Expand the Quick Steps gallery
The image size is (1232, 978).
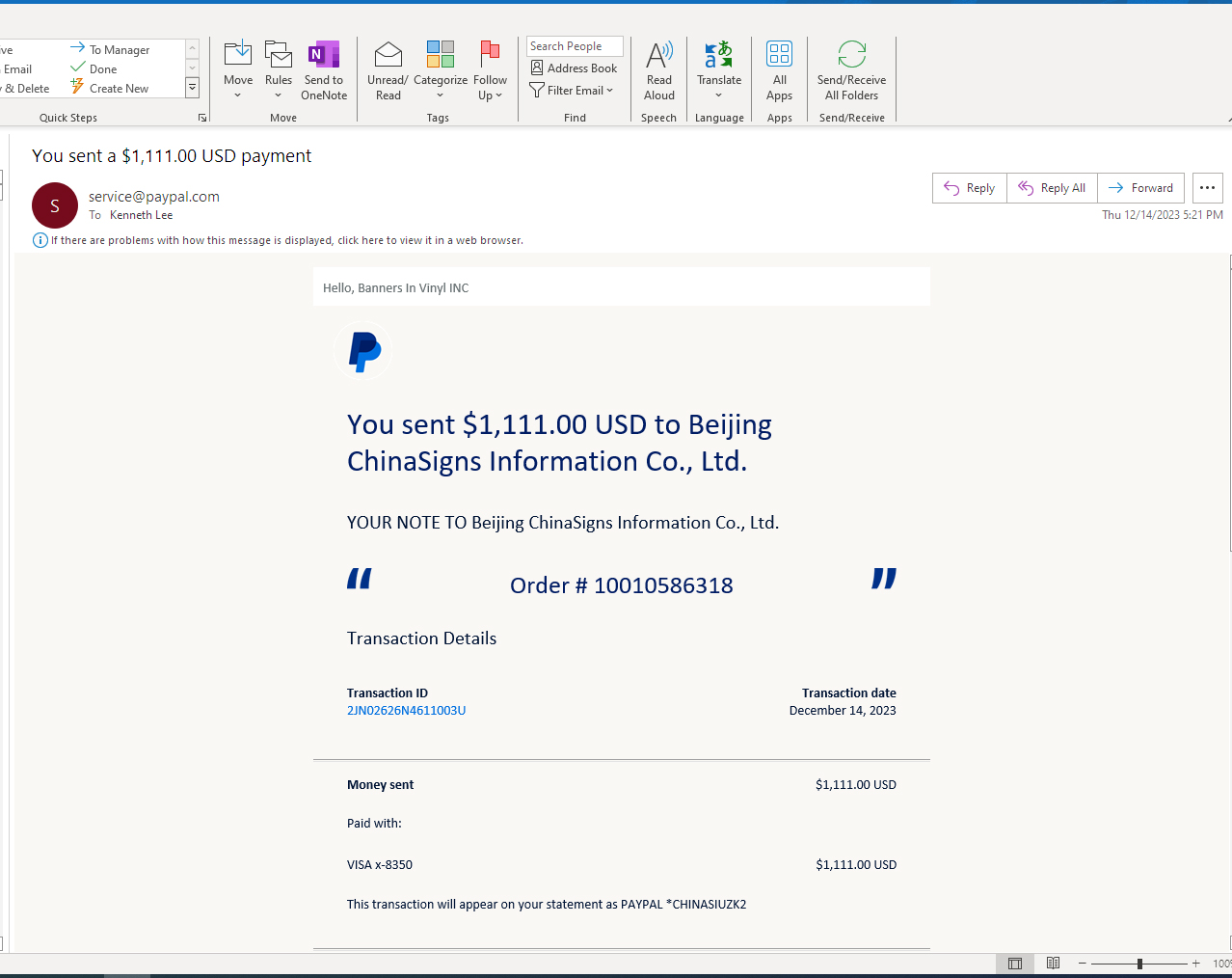[192, 88]
